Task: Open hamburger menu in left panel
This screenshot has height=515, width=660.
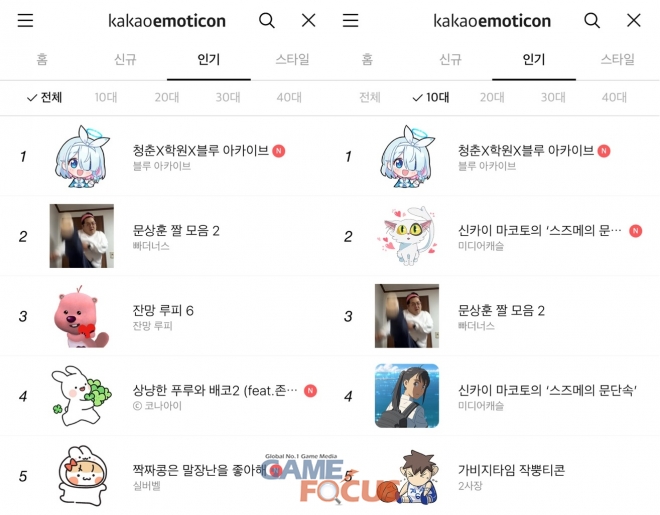Action: 25,20
